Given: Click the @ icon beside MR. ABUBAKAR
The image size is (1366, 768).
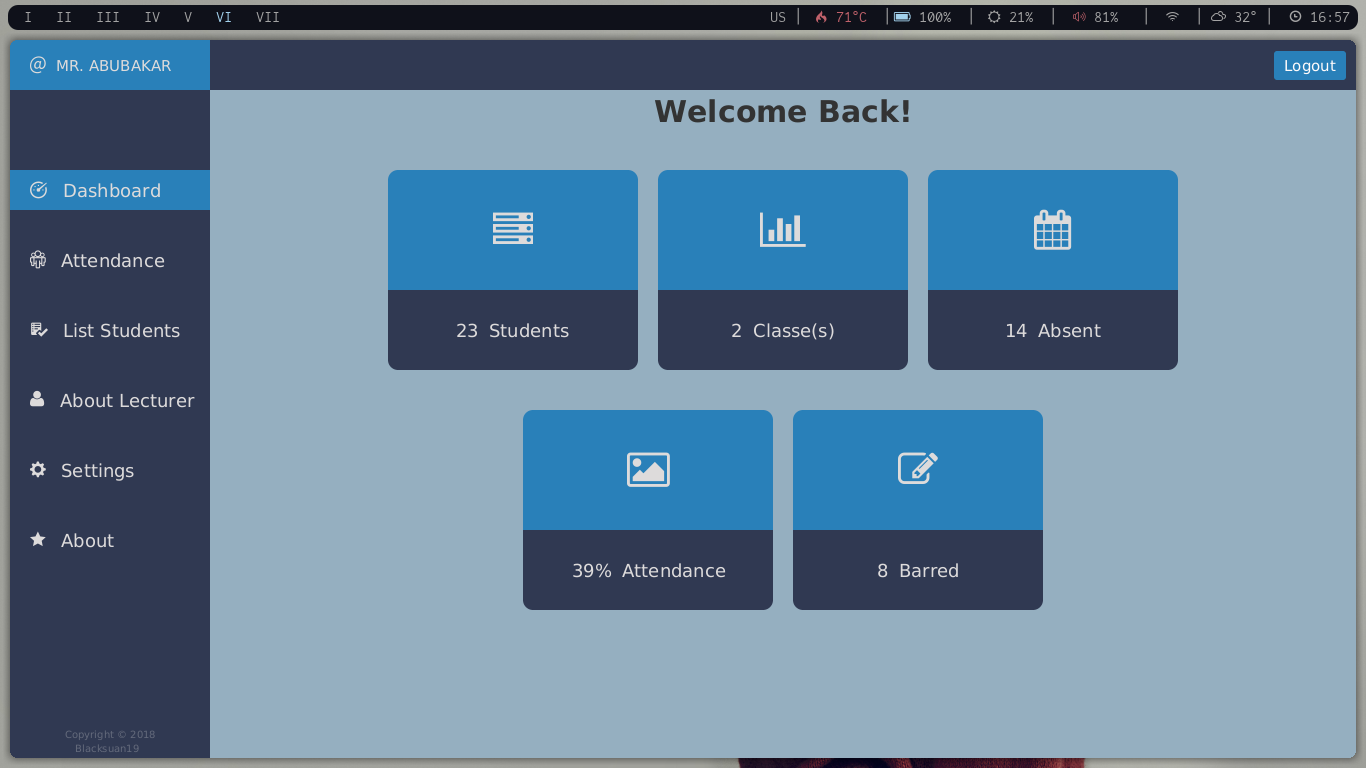Looking at the screenshot, I should (x=38, y=64).
